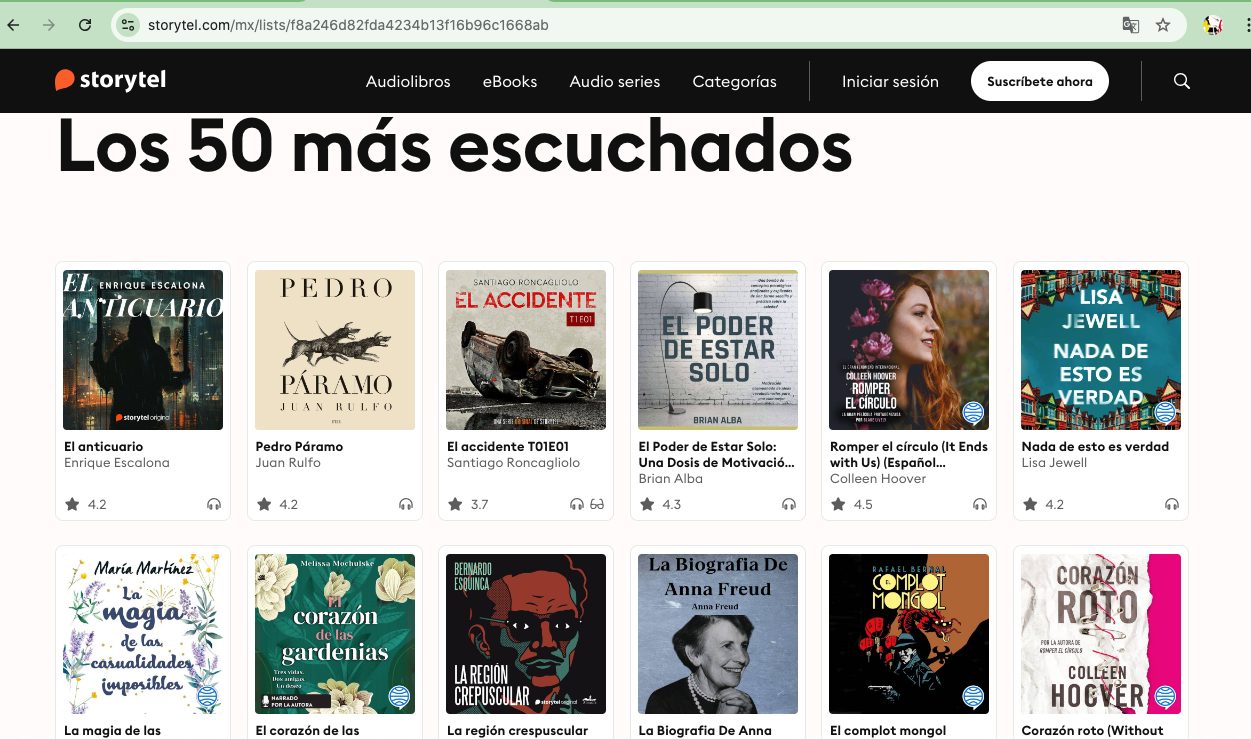This screenshot has width=1251, height=739.
Task: Open the Pedro Páramo cover thumbnail
Action: (335, 350)
